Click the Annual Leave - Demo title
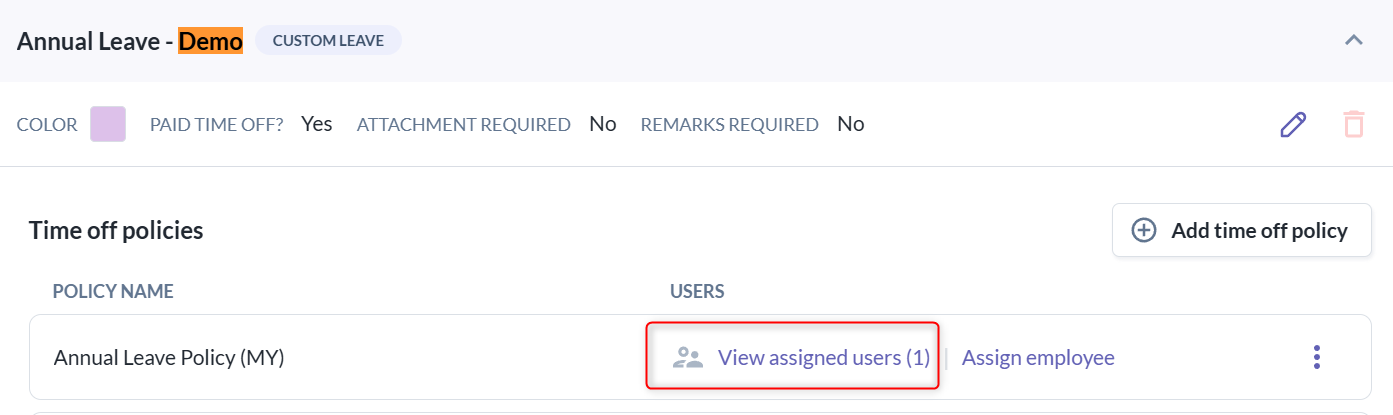This screenshot has width=1393, height=415. 130,41
